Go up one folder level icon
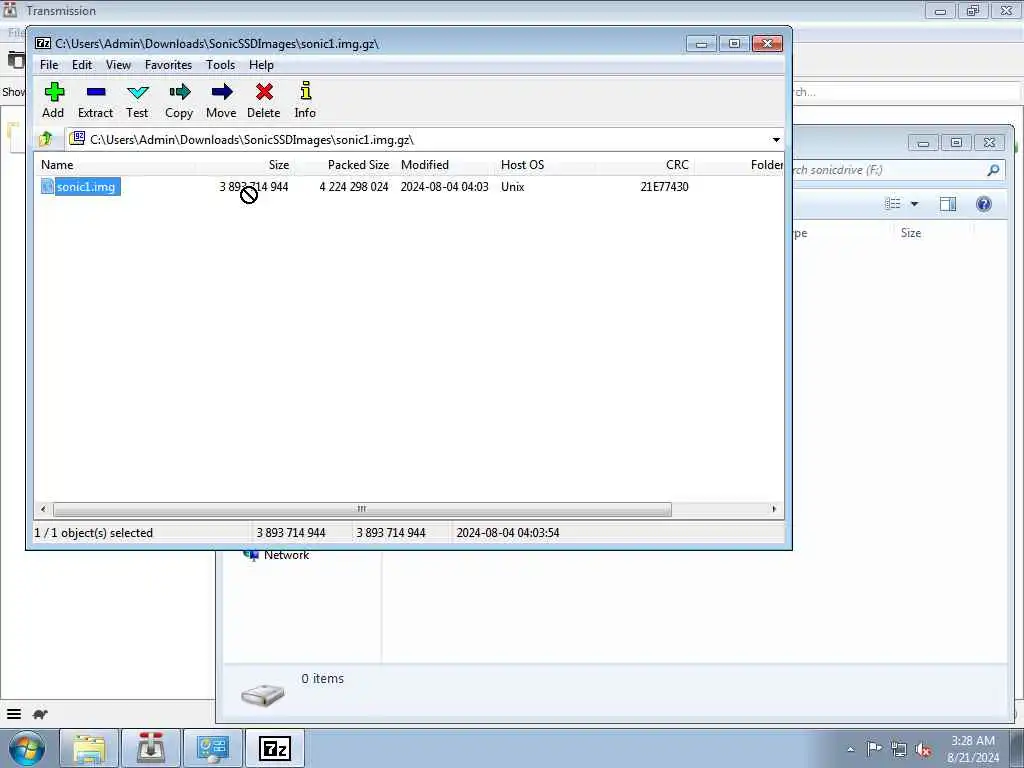Image resolution: width=1024 pixels, height=768 pixels. pyautogui.click(x=46, y=139)
